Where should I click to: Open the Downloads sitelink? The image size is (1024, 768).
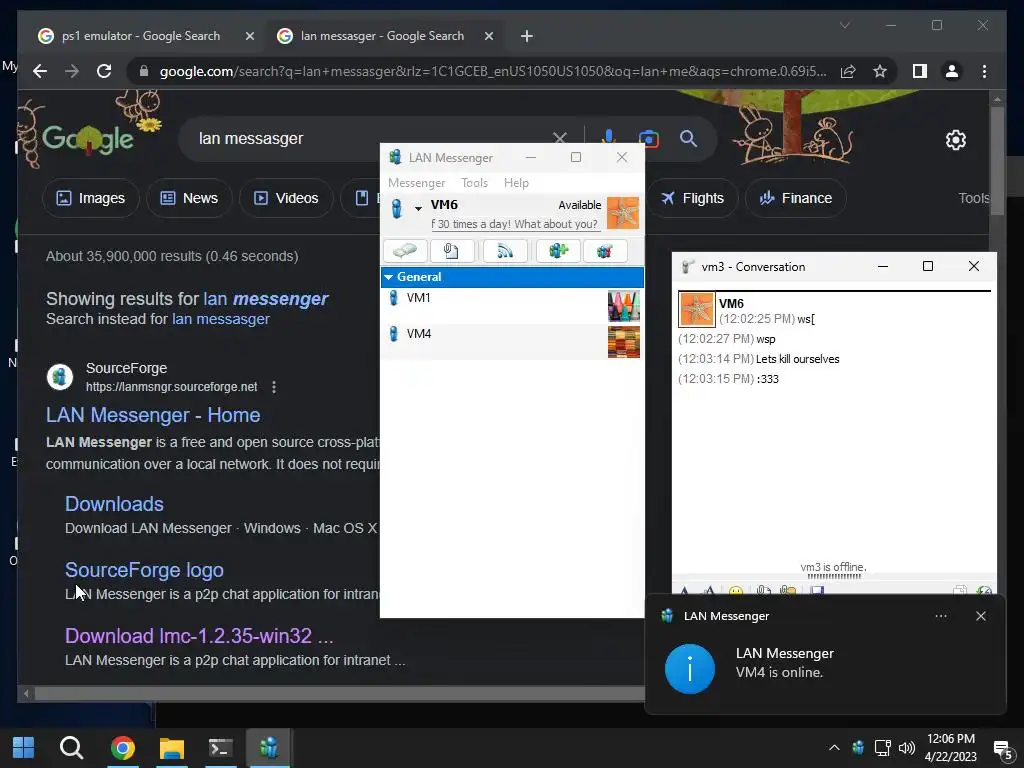click(114, 504)
